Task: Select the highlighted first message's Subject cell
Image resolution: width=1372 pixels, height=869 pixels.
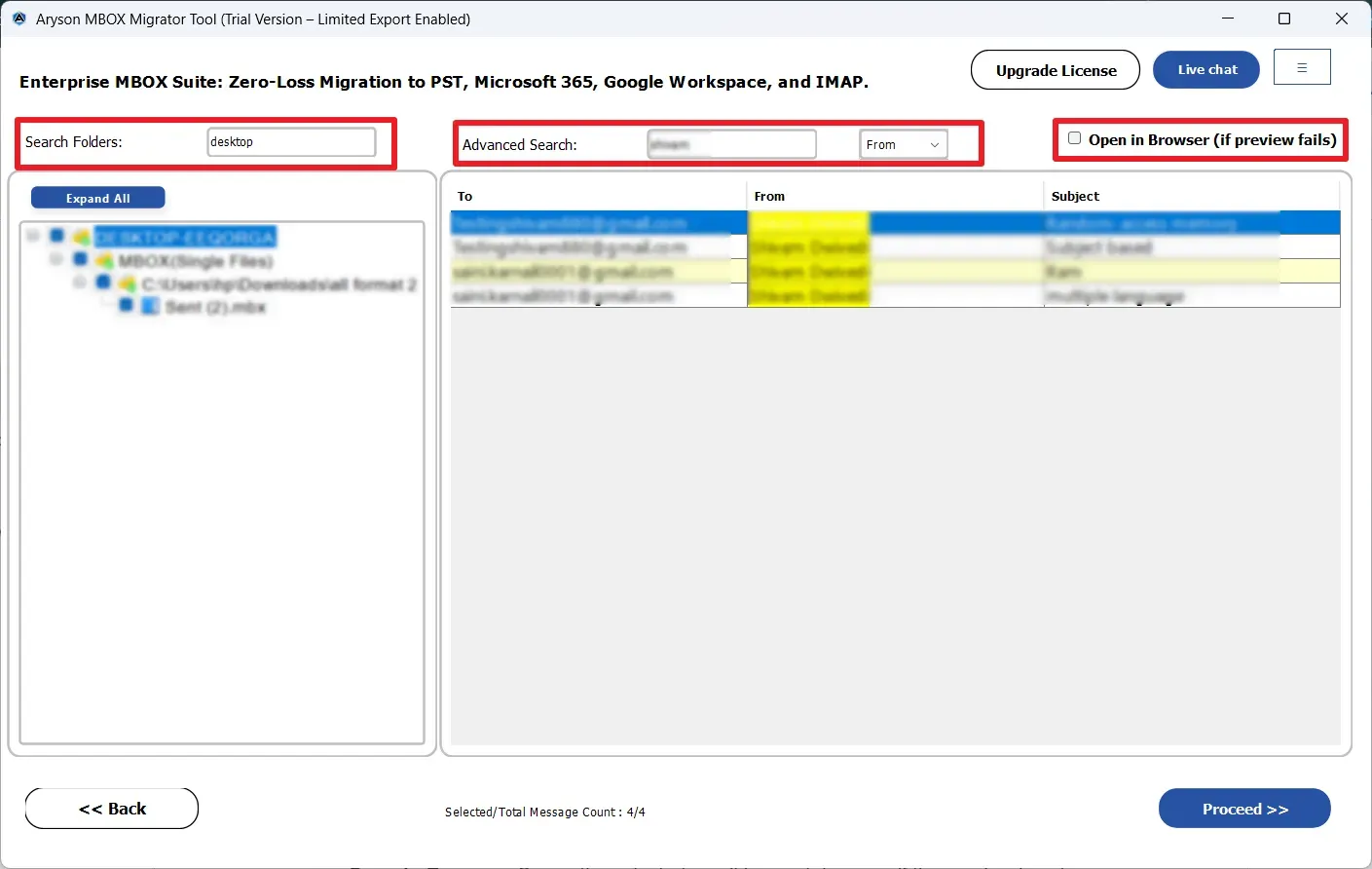Action: (x=1192, y=223)
